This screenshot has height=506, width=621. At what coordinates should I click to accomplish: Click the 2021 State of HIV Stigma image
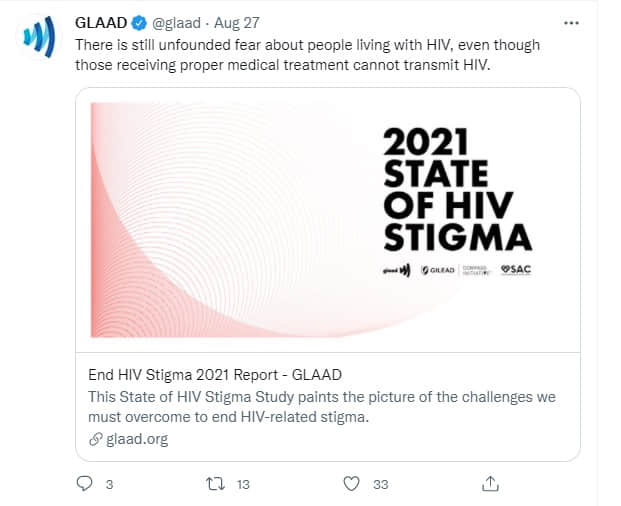tap(328, 220)
